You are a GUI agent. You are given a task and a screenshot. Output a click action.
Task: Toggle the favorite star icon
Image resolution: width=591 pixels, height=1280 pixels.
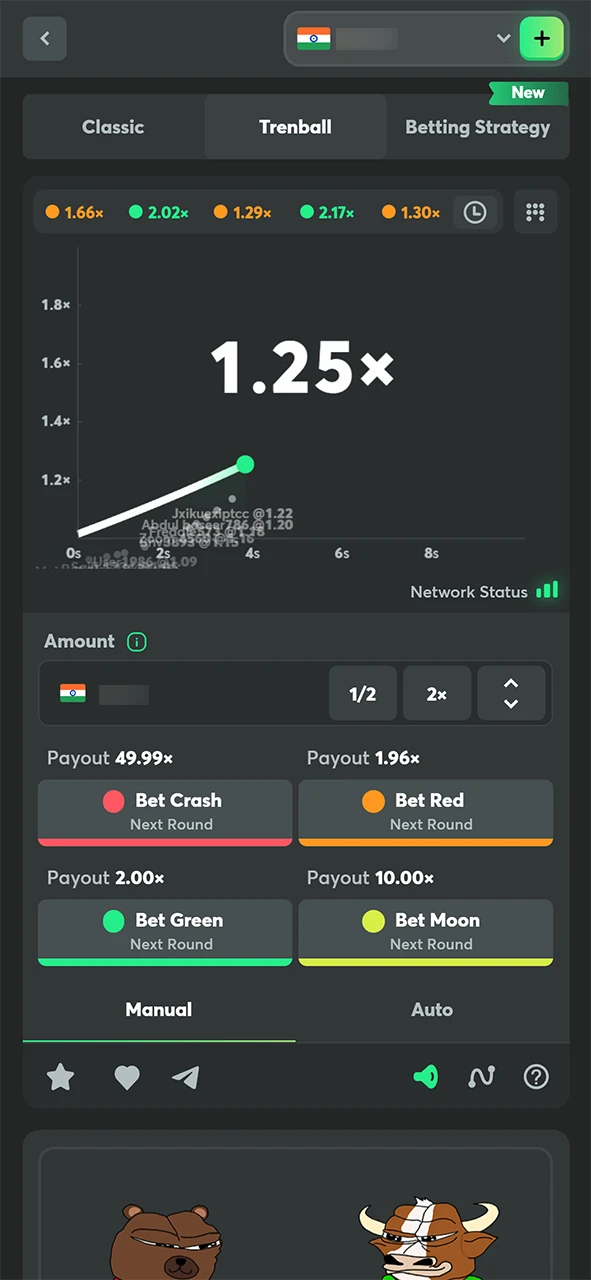(60, 1077)
